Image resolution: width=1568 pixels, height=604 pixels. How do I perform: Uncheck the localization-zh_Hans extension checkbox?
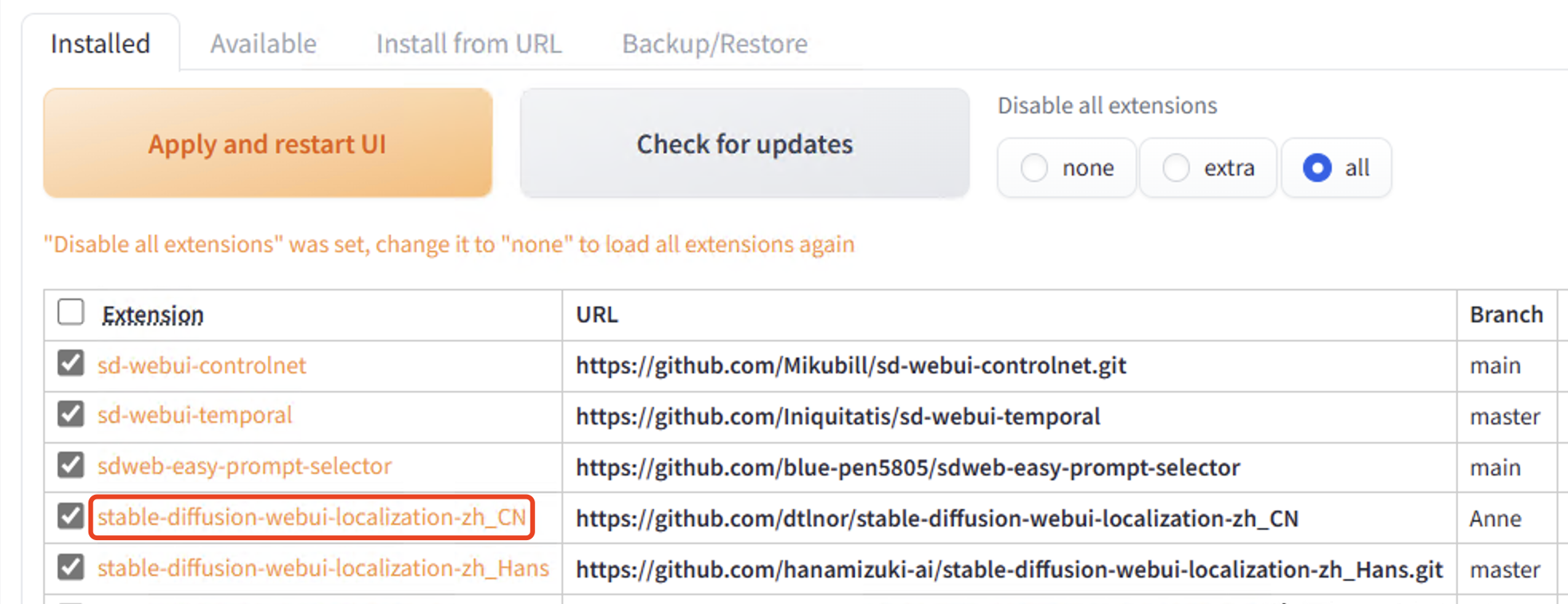[71, 567]
